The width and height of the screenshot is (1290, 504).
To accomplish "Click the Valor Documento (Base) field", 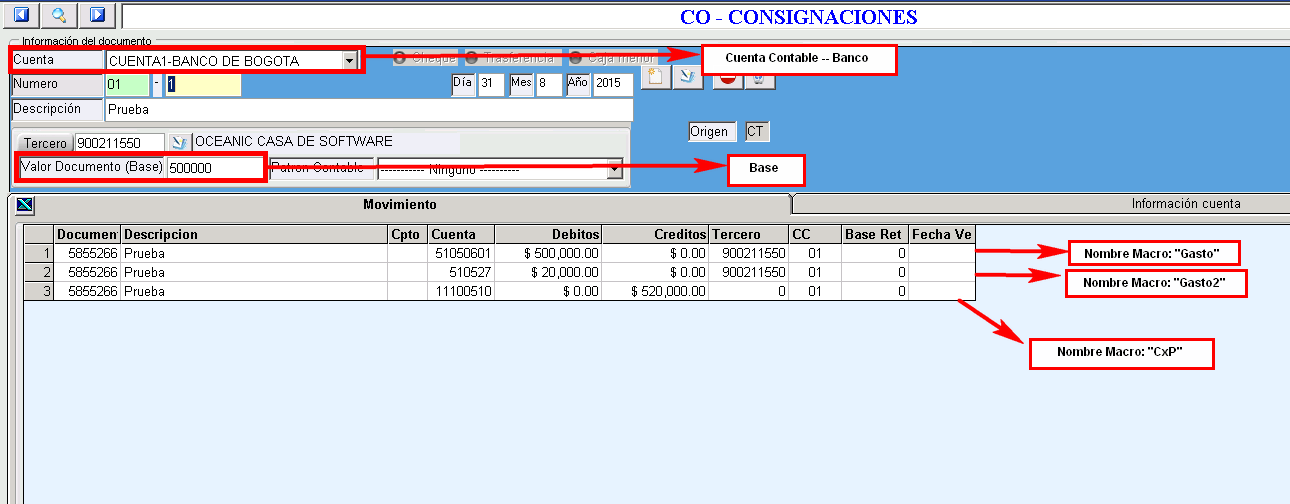I will click(x=214, y=169).
